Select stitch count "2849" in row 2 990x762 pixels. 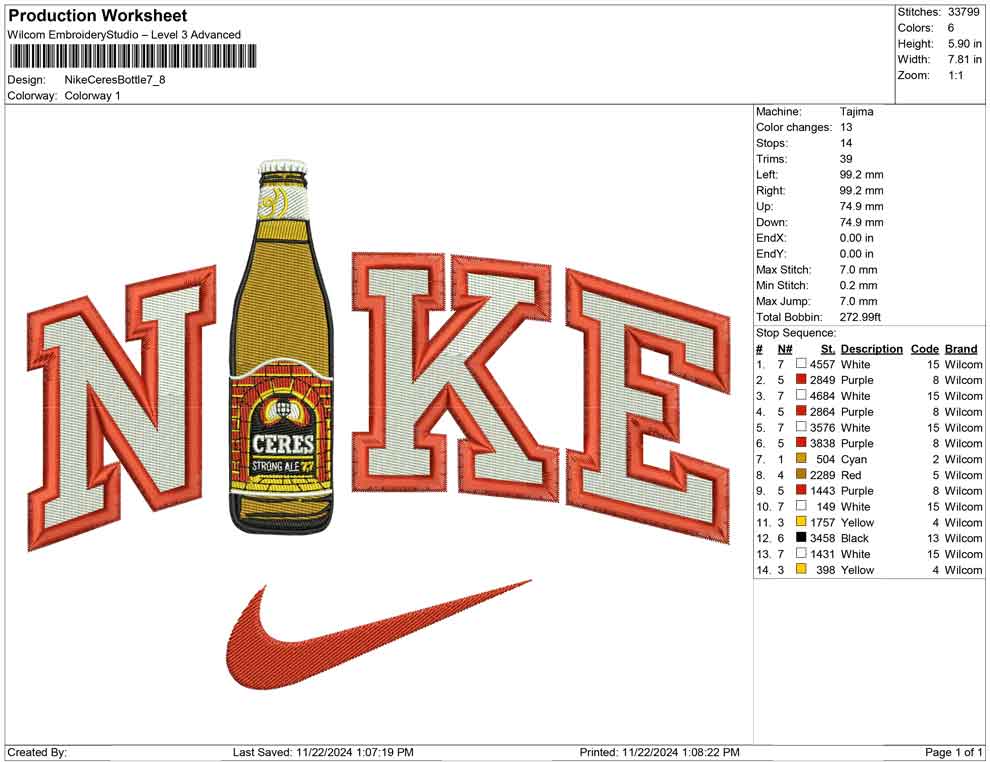click(823, 380)
